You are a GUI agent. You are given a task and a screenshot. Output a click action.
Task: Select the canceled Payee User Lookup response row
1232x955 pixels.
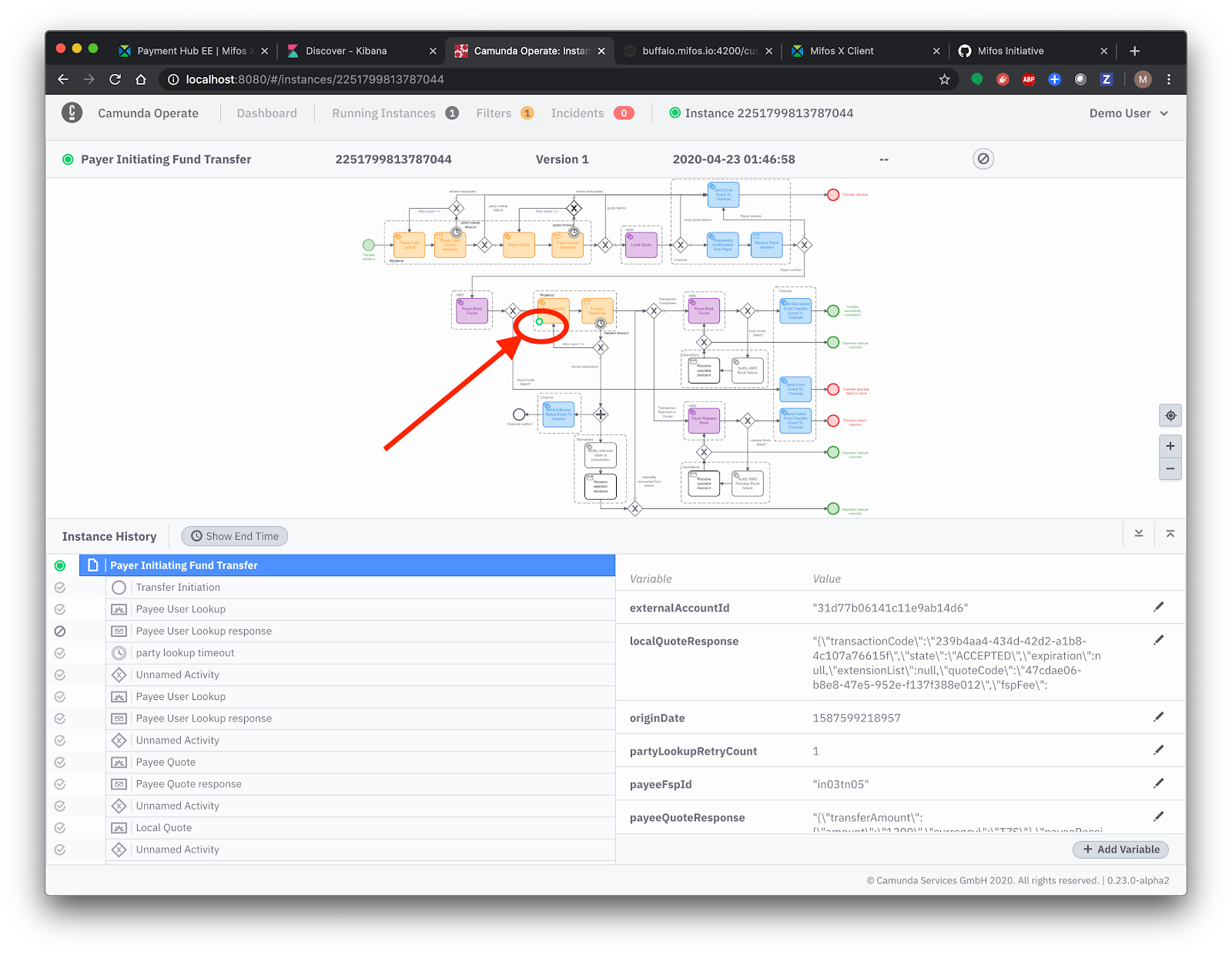pos(360,631)
